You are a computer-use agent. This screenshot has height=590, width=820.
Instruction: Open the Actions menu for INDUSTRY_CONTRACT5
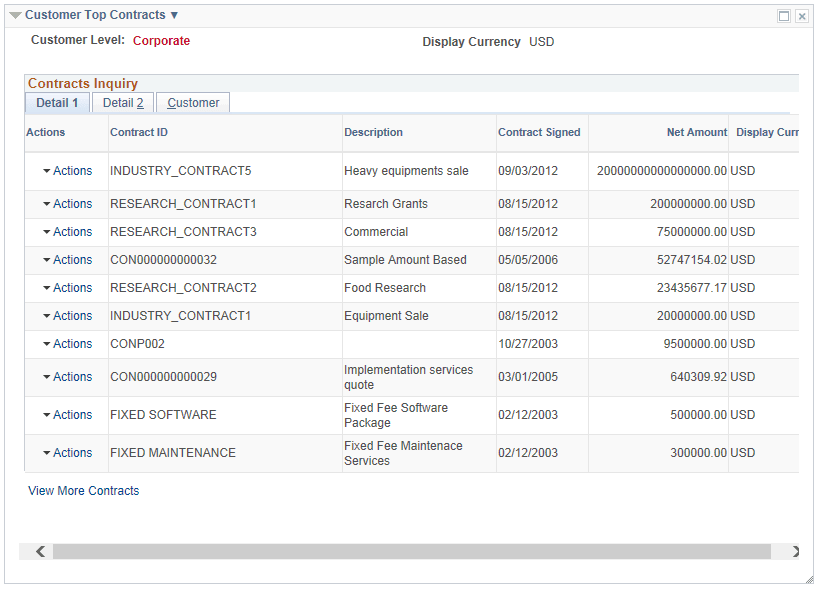coord(65,170)
